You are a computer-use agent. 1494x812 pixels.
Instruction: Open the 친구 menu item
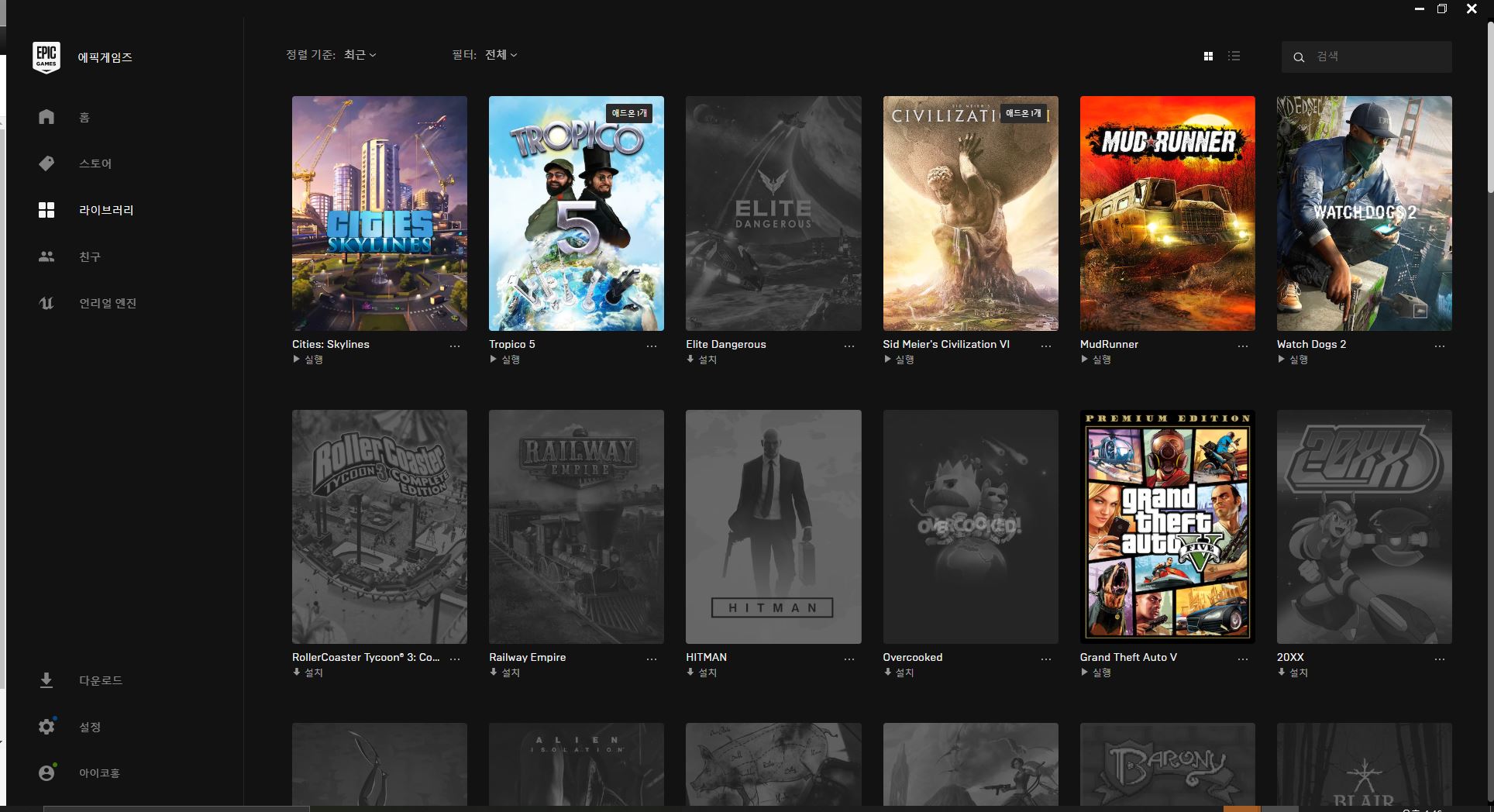pos(90,256)
